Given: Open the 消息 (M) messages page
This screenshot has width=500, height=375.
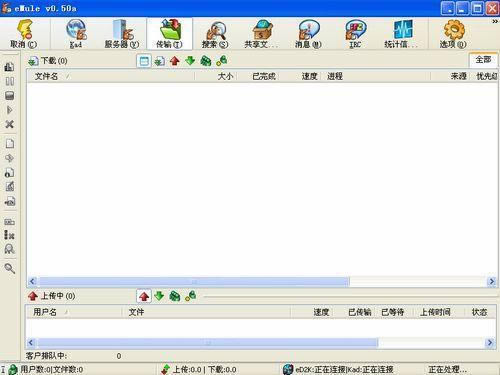Looking at the screenshot, I should [308, 34].
